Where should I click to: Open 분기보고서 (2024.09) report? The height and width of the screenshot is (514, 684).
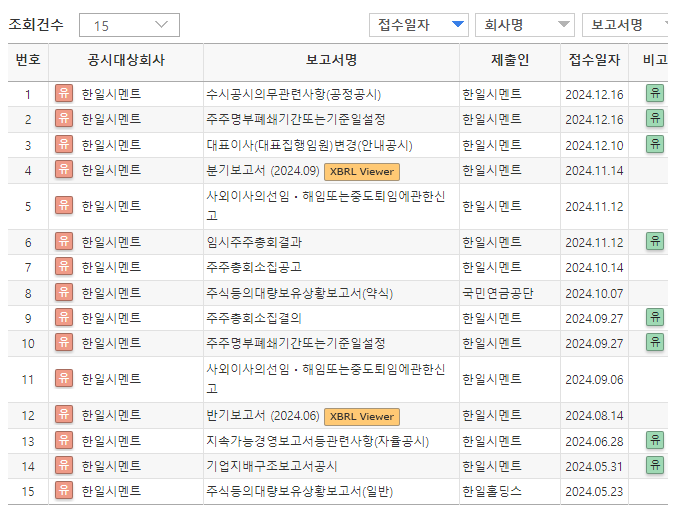[263, 170]
